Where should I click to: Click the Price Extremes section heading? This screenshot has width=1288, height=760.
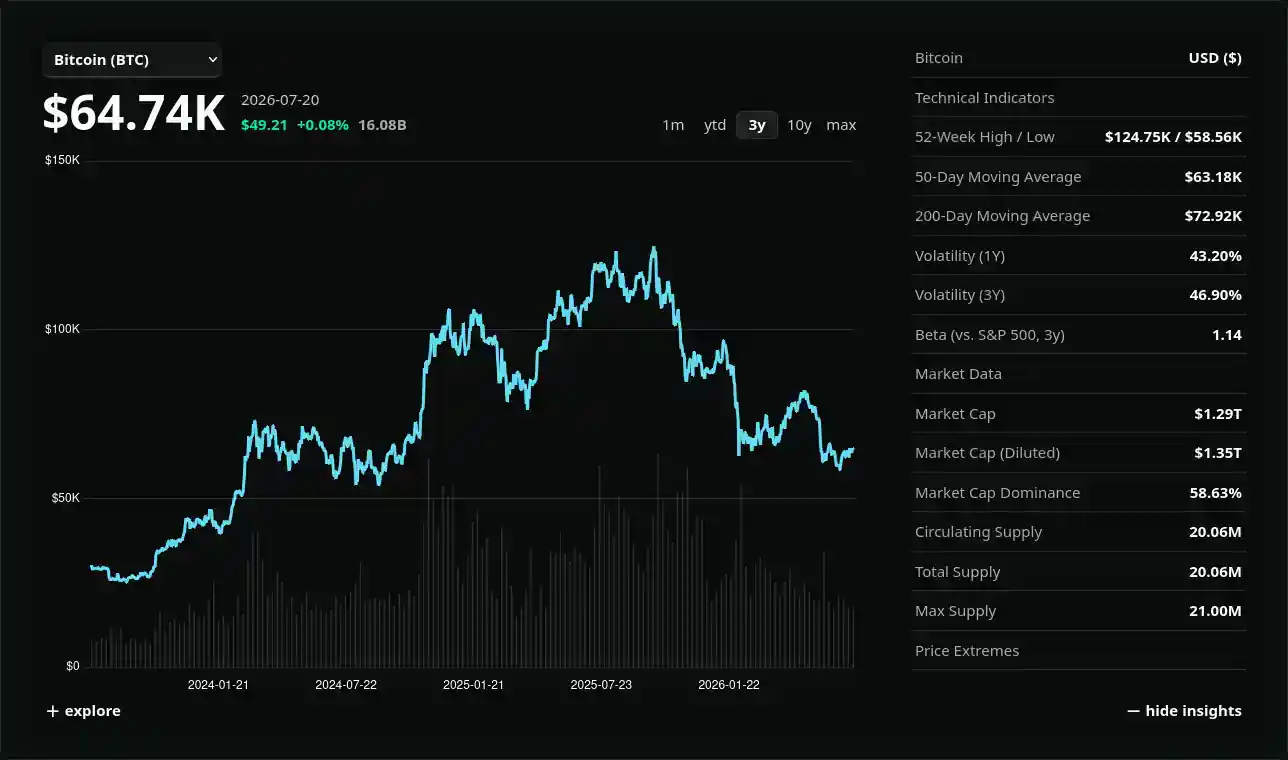pyautogui.click(x=967, y=651)
